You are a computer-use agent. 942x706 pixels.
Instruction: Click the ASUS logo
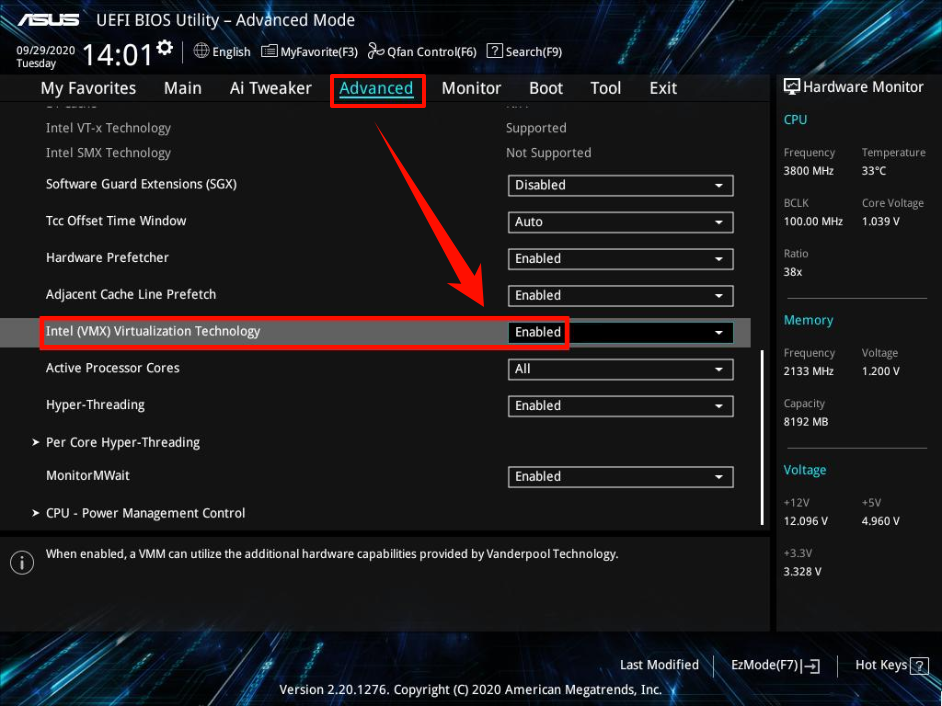[x=48, y=20]
